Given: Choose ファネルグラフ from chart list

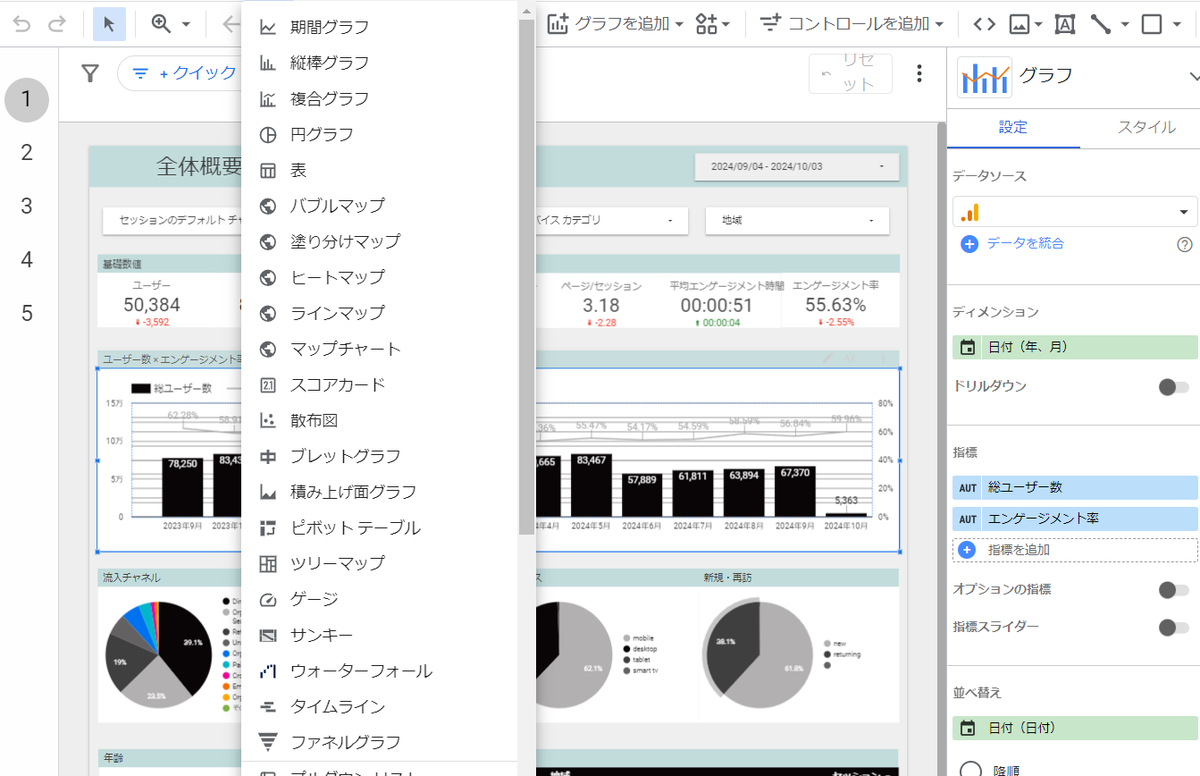Looking at the screenshot, I should (x=379, y=742).
